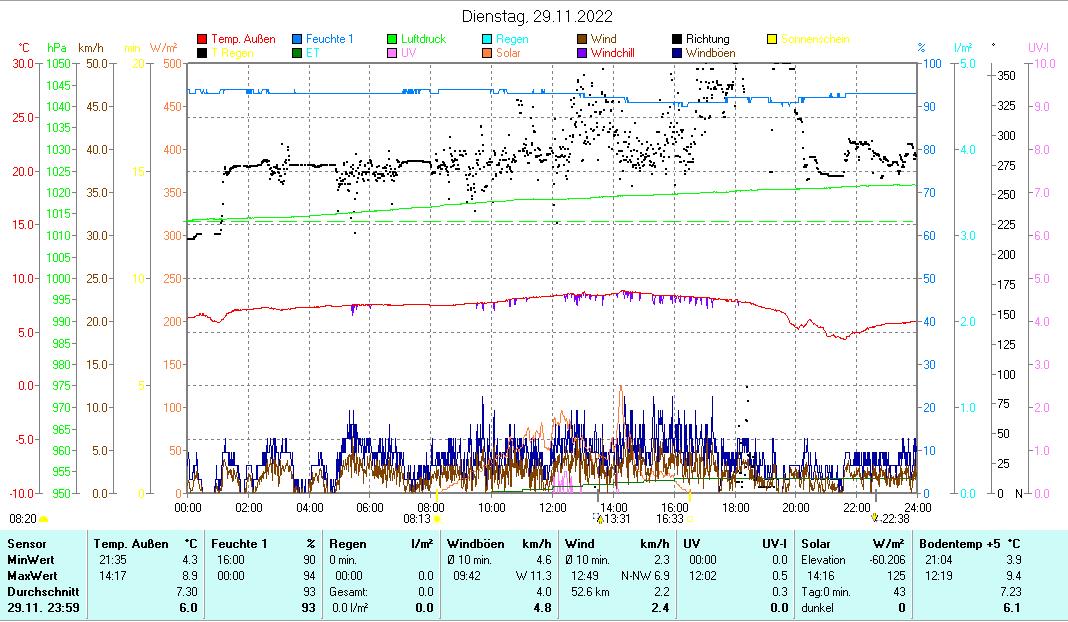Click the UV legend label
The image size is (1068, 622).
pos(408,53)
